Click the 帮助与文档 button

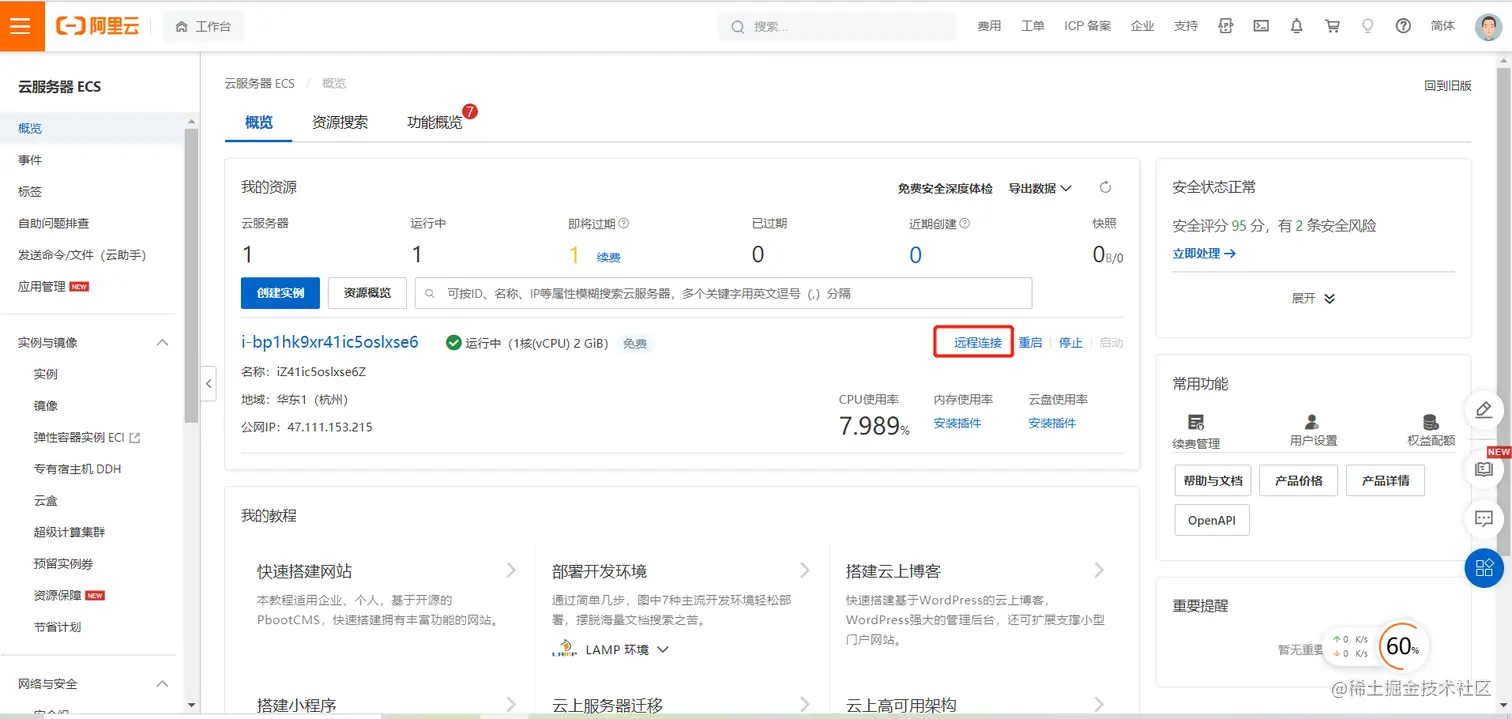[x=1213, y=480]
